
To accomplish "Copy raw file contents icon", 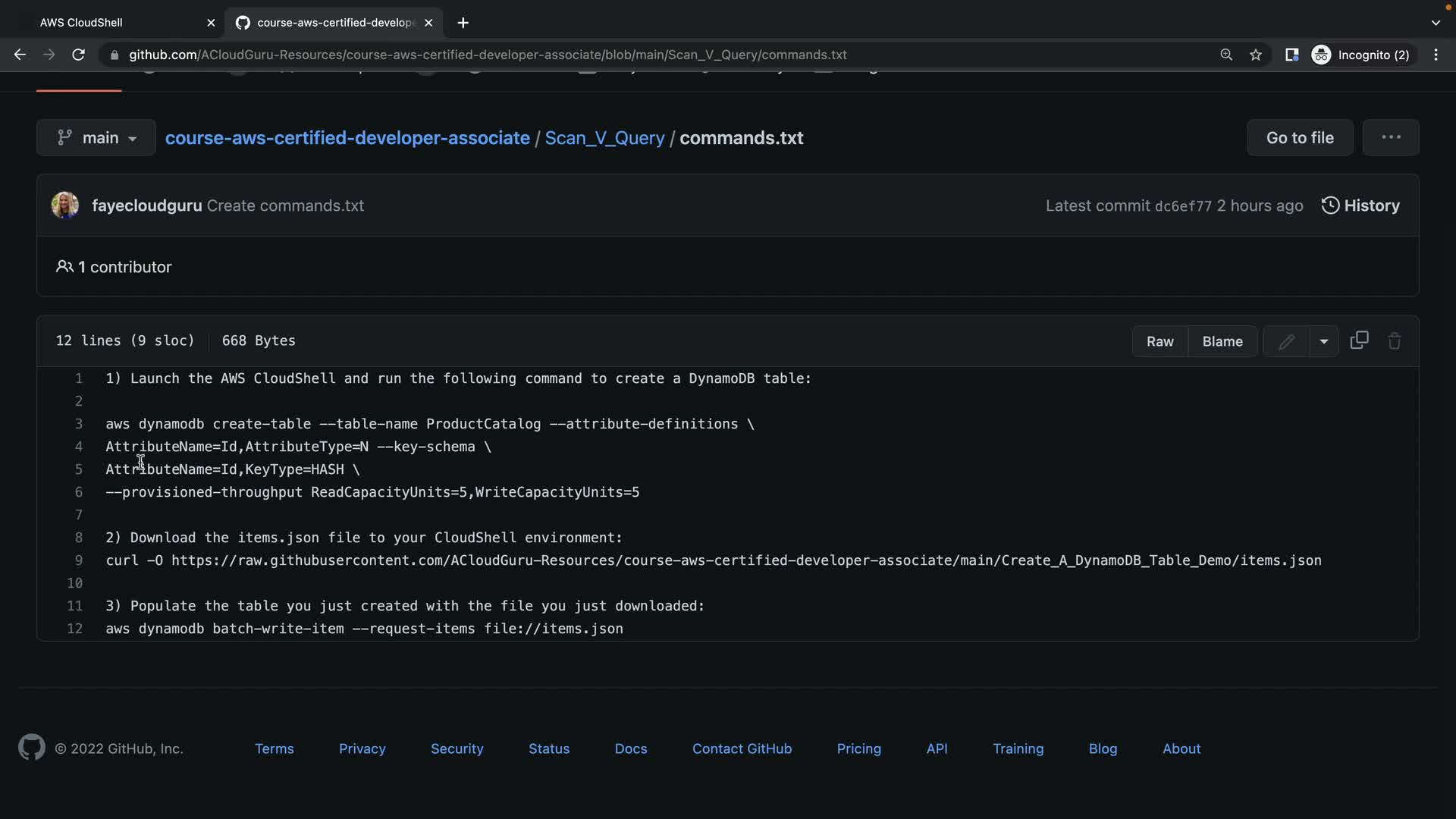I will pos(1359,340).
